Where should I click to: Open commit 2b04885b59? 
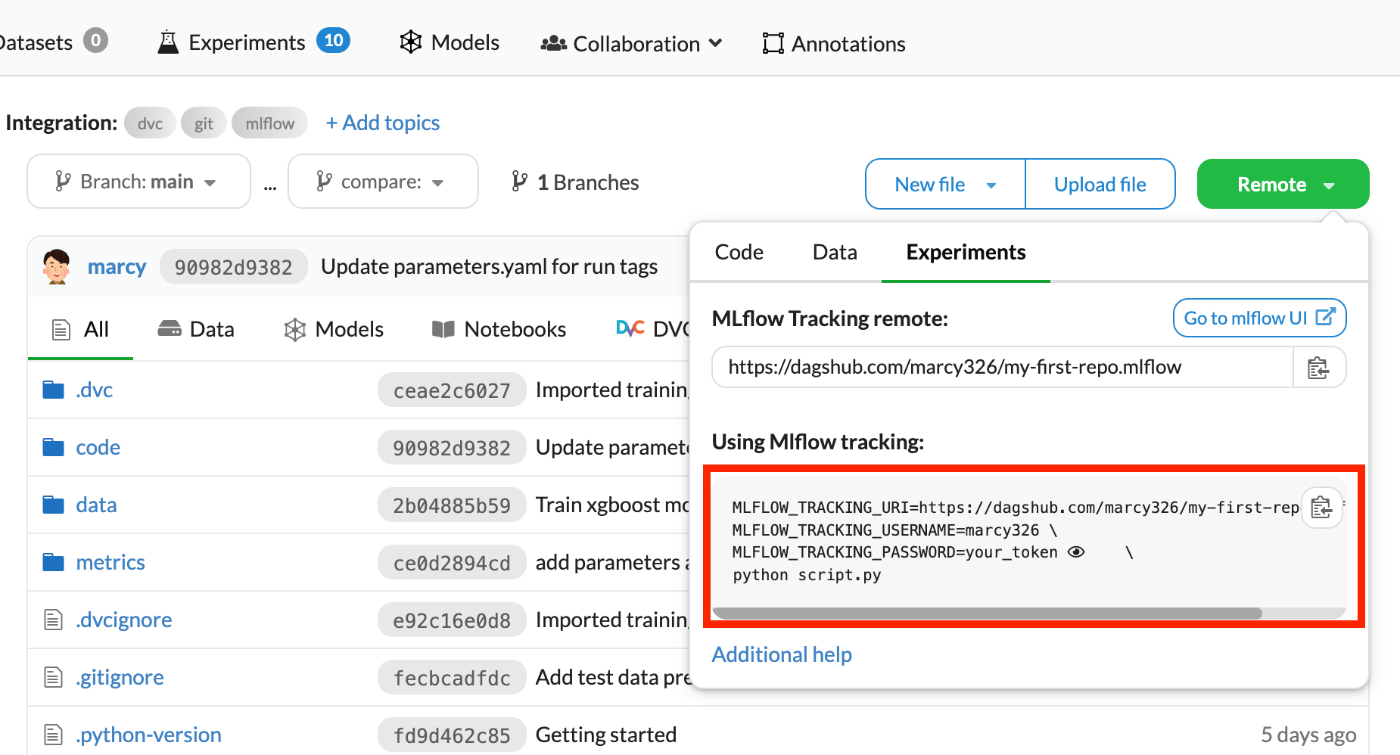pos(451,505)
